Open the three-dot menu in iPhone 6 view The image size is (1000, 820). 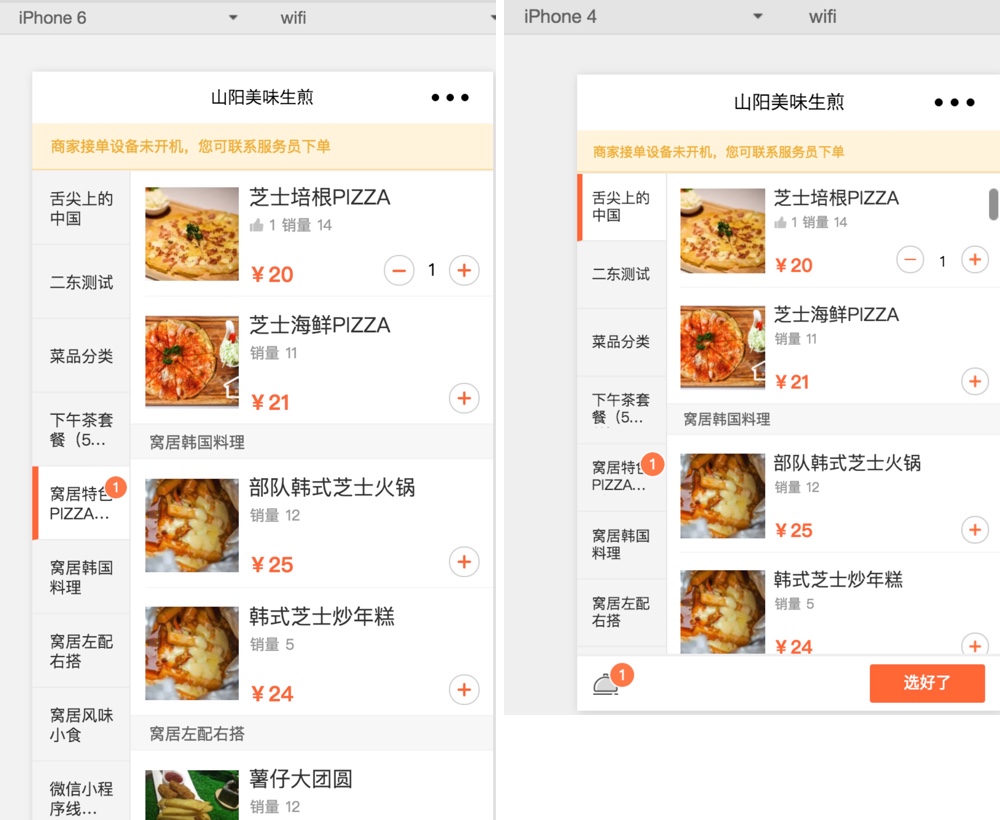450,98
